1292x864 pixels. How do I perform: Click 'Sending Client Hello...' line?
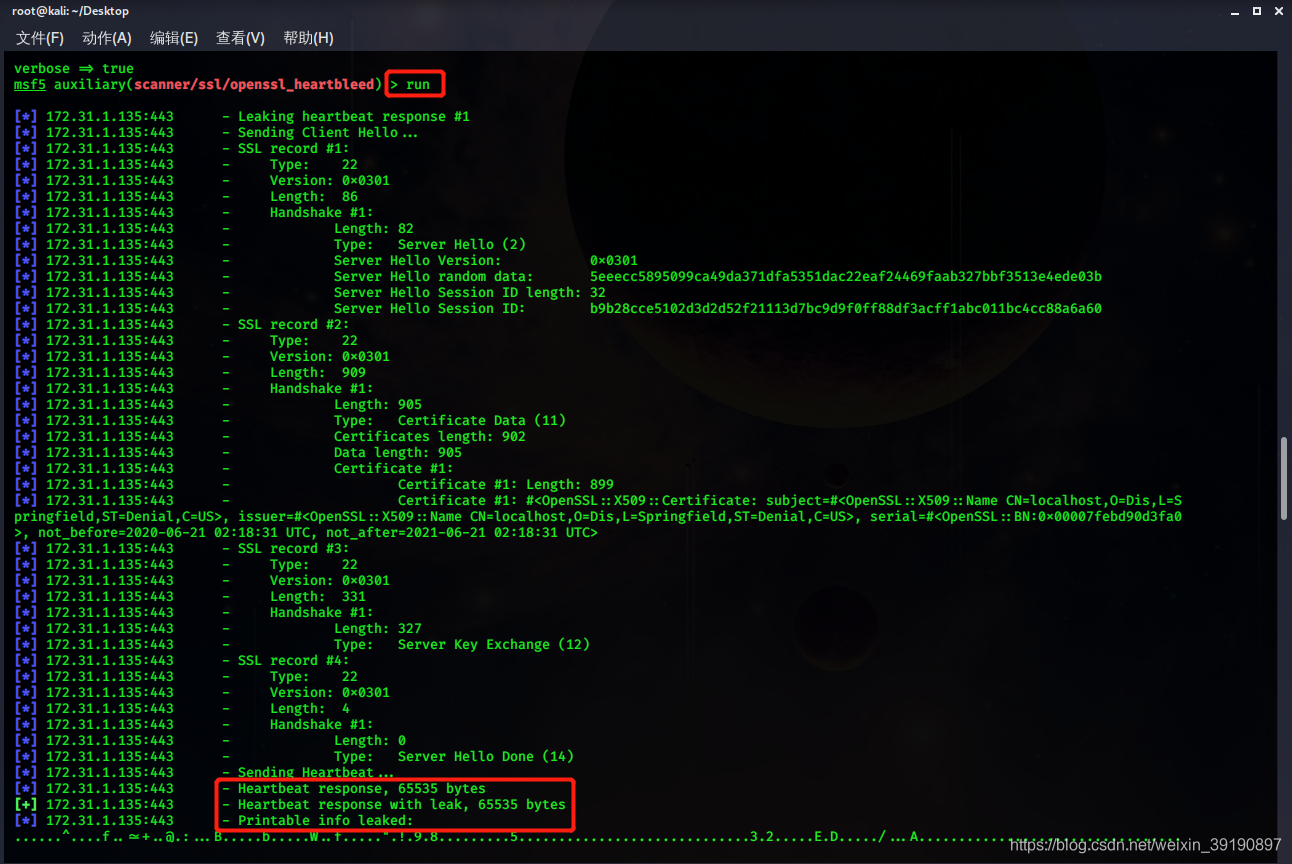tap(328, 133)
